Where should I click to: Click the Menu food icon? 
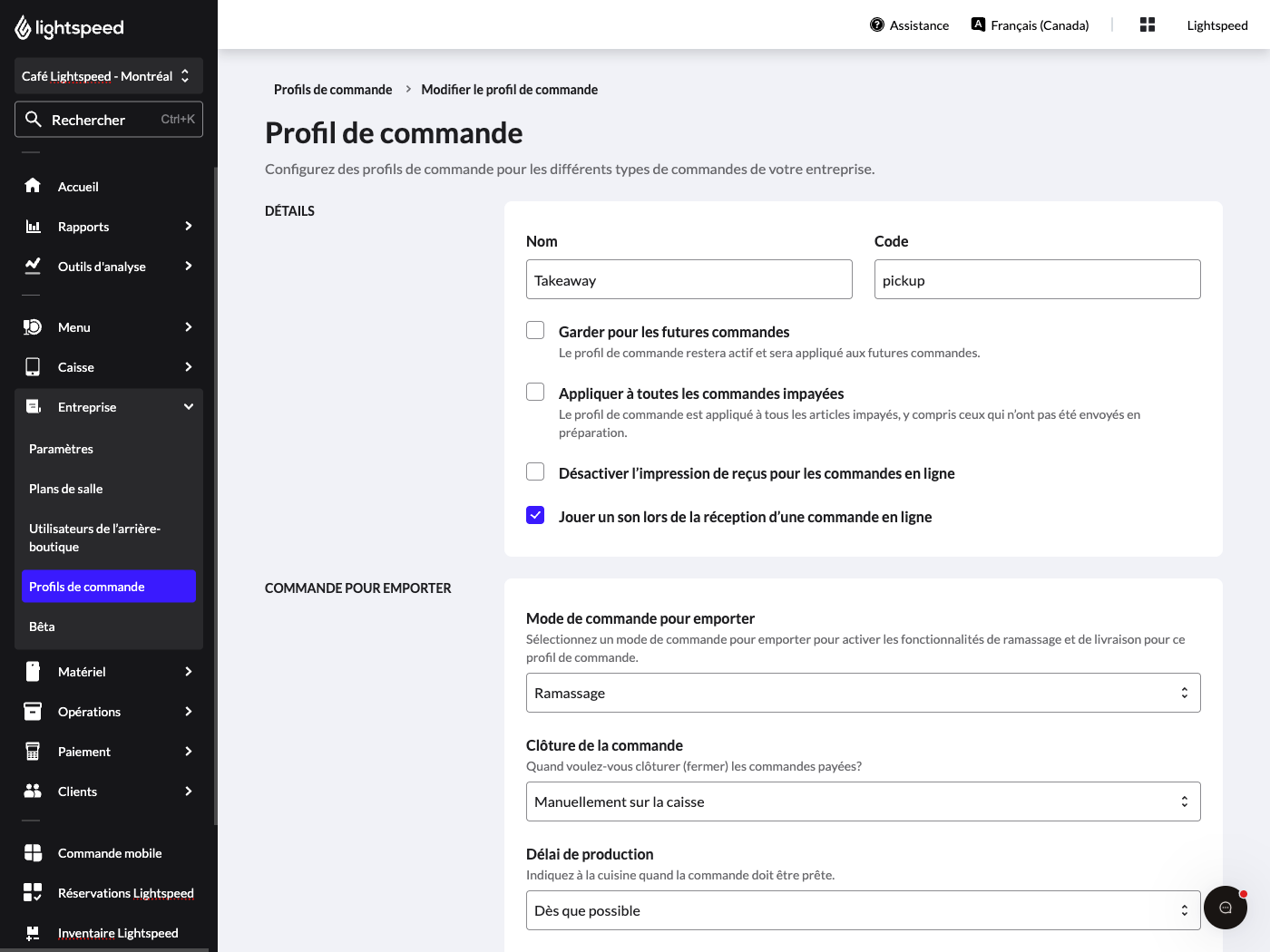[33, 327]
